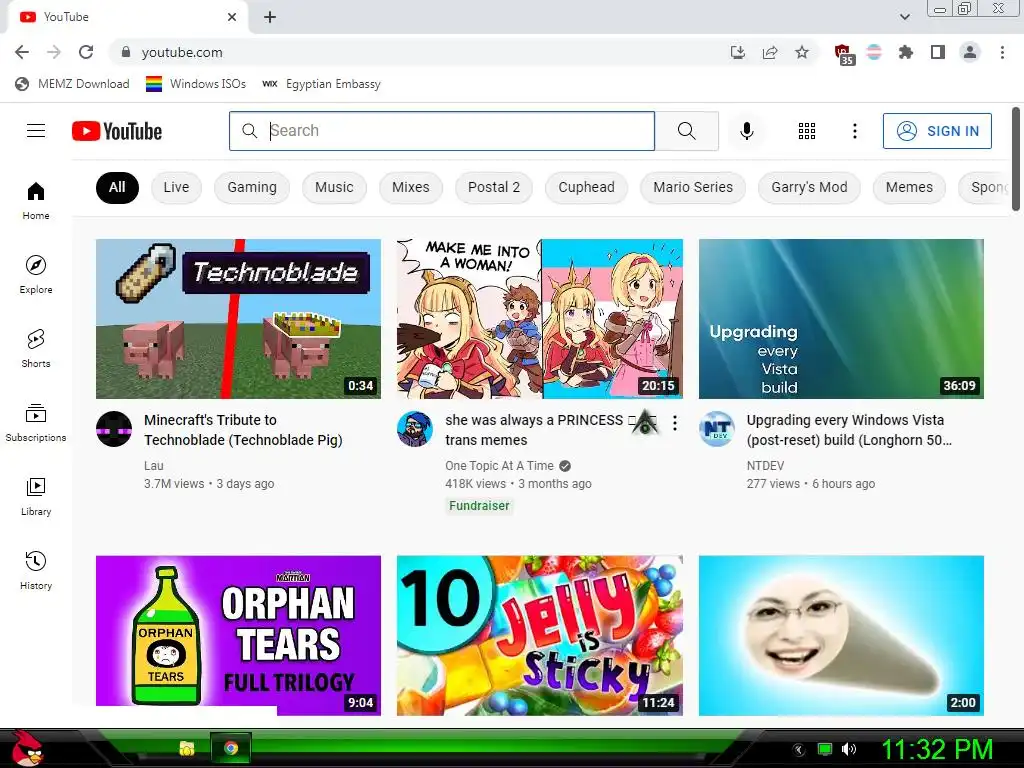Select the Gaming filter chip

[252, 187]
